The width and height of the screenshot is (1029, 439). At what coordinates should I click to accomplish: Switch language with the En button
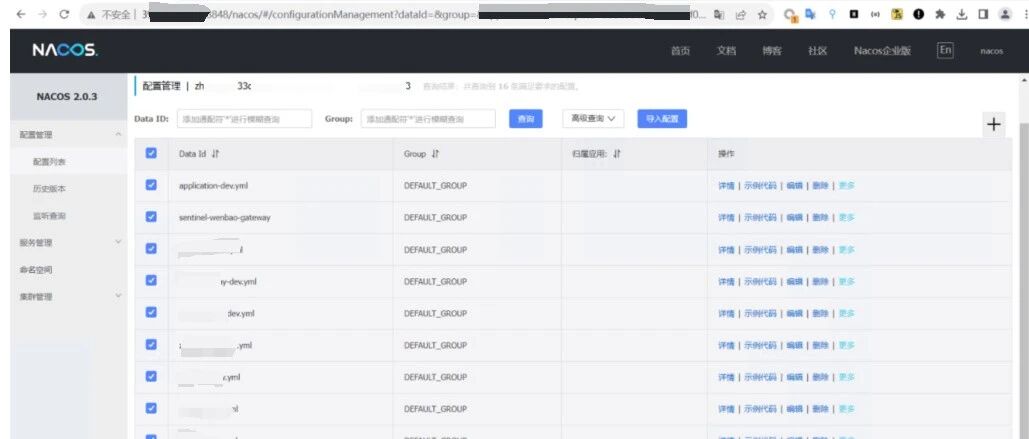945,51
